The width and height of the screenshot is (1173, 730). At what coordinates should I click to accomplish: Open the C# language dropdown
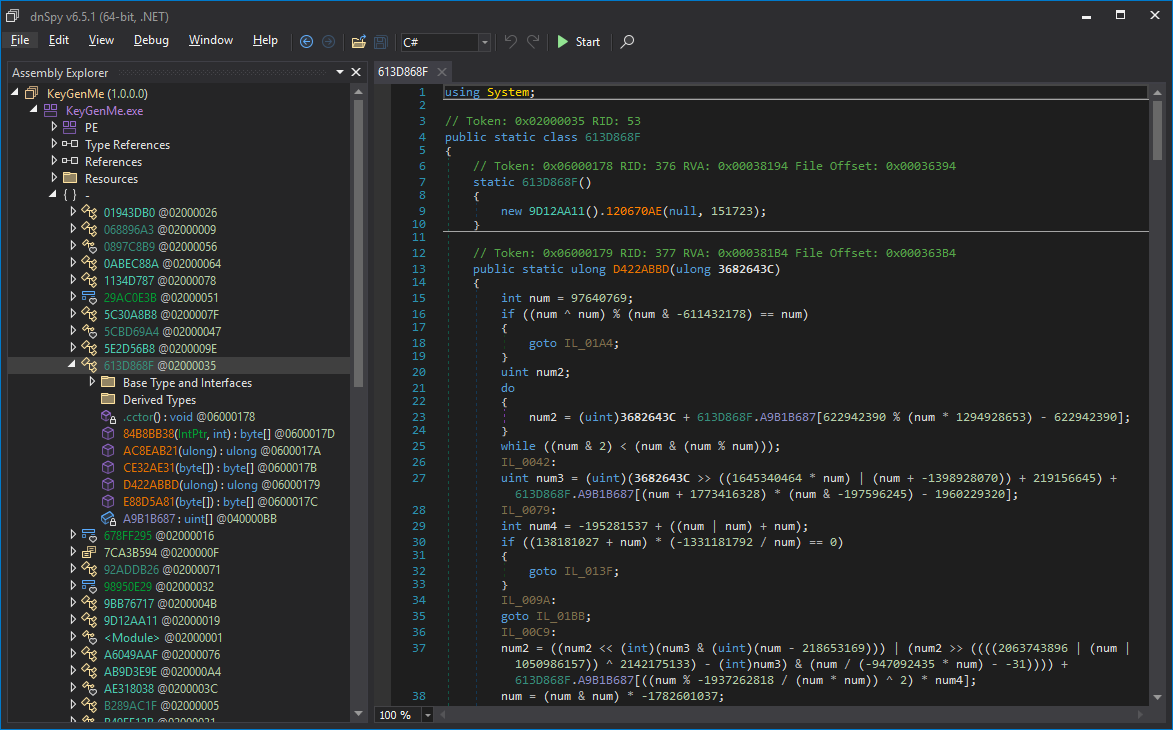pyautogui.click(x=485, y=42)
